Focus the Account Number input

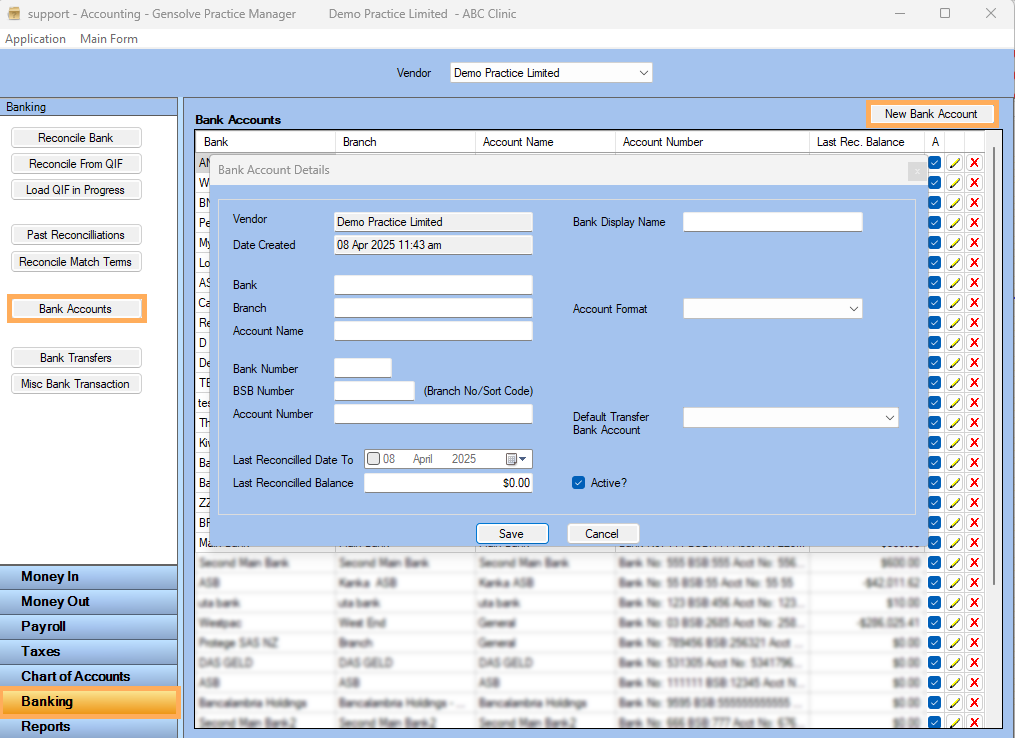pos(433,414)
